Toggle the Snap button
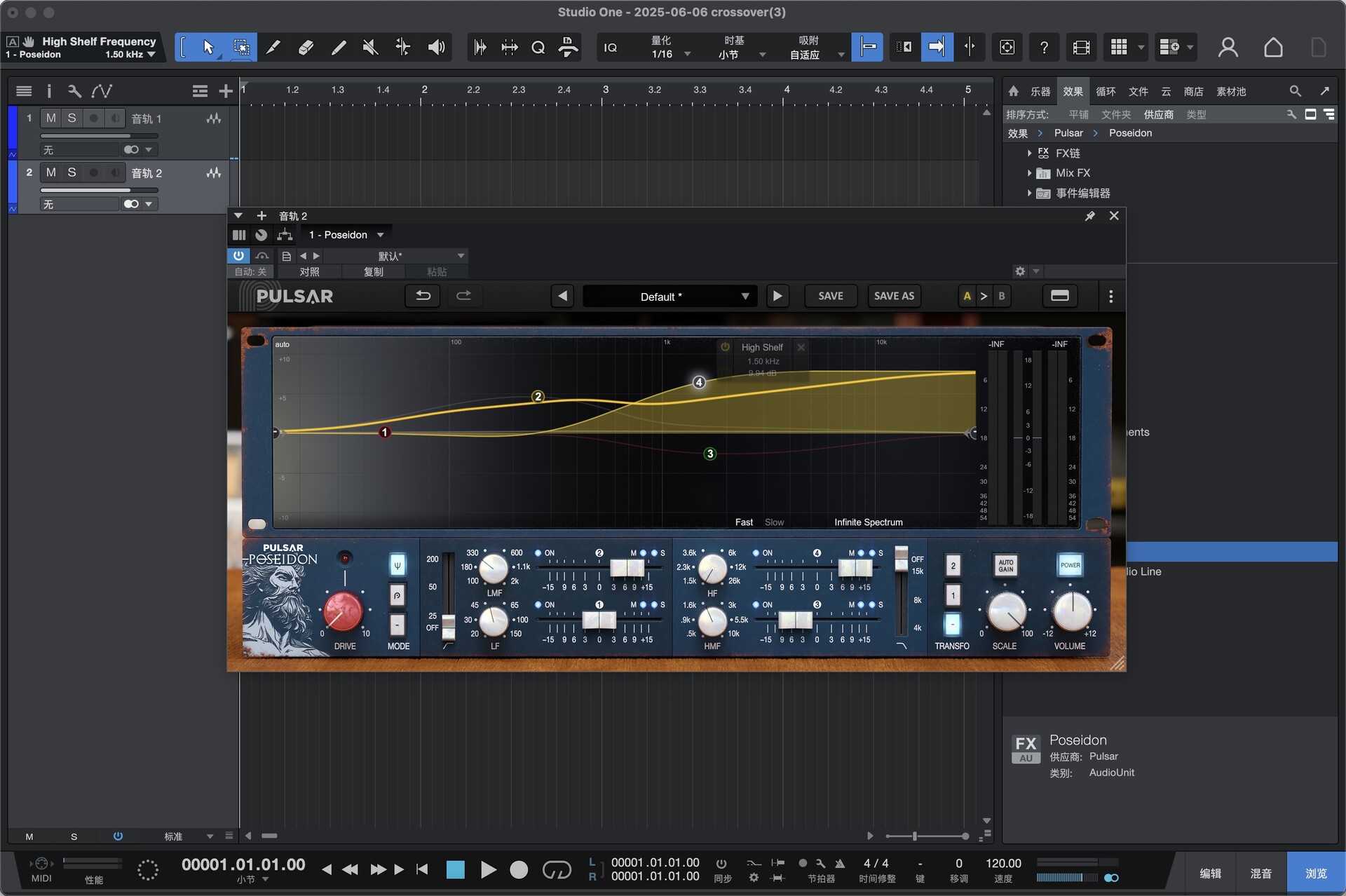Viewport: 1346px width, 896px height. [x=867, y=47]
